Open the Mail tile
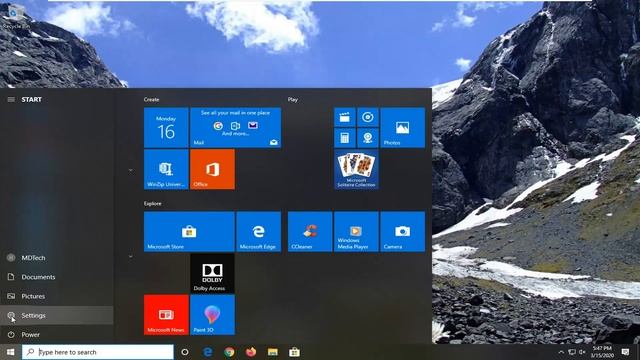The width and height of the screenshot is (640, 360). [x=236, y=128]
